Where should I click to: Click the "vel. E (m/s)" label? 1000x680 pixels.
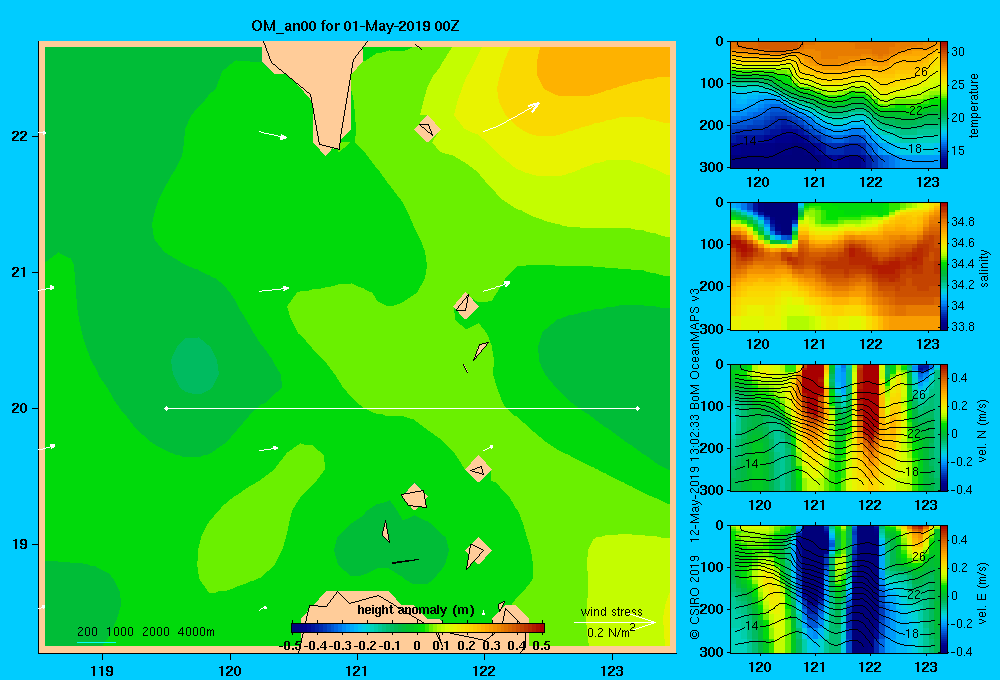[x=982, y=592]
